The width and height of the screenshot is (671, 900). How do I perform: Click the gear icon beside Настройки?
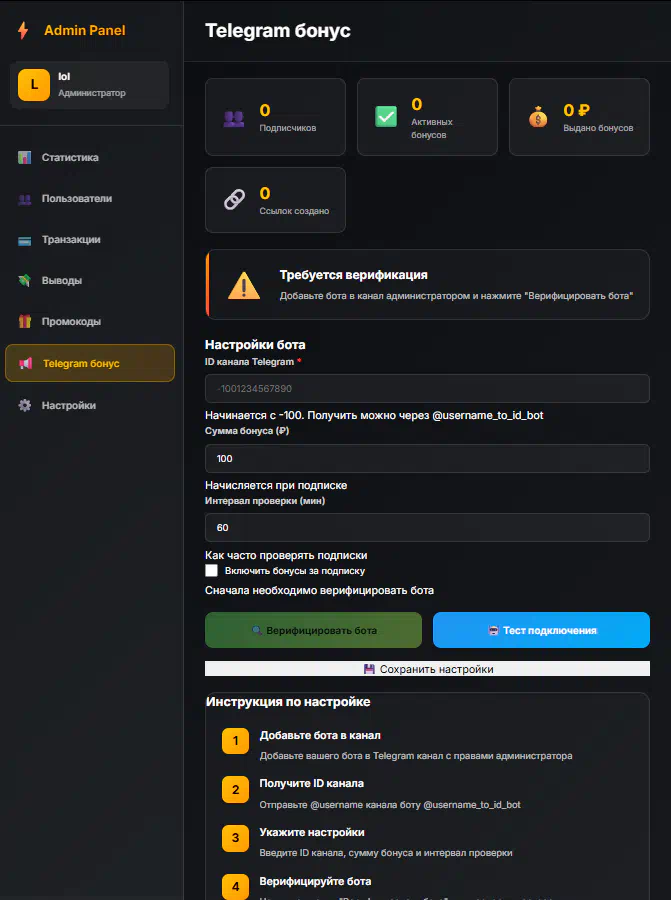pyautogui.click(x=25, y=406)
